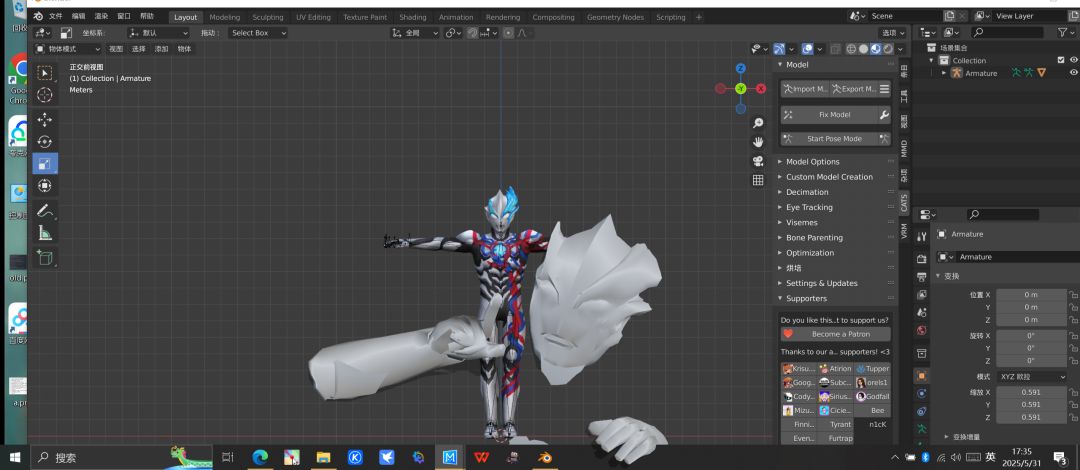The height and width of the screenshot is (470, 1080).
Task: Select the Select Box tool in left toolbar
Action: tap(45, 73)
